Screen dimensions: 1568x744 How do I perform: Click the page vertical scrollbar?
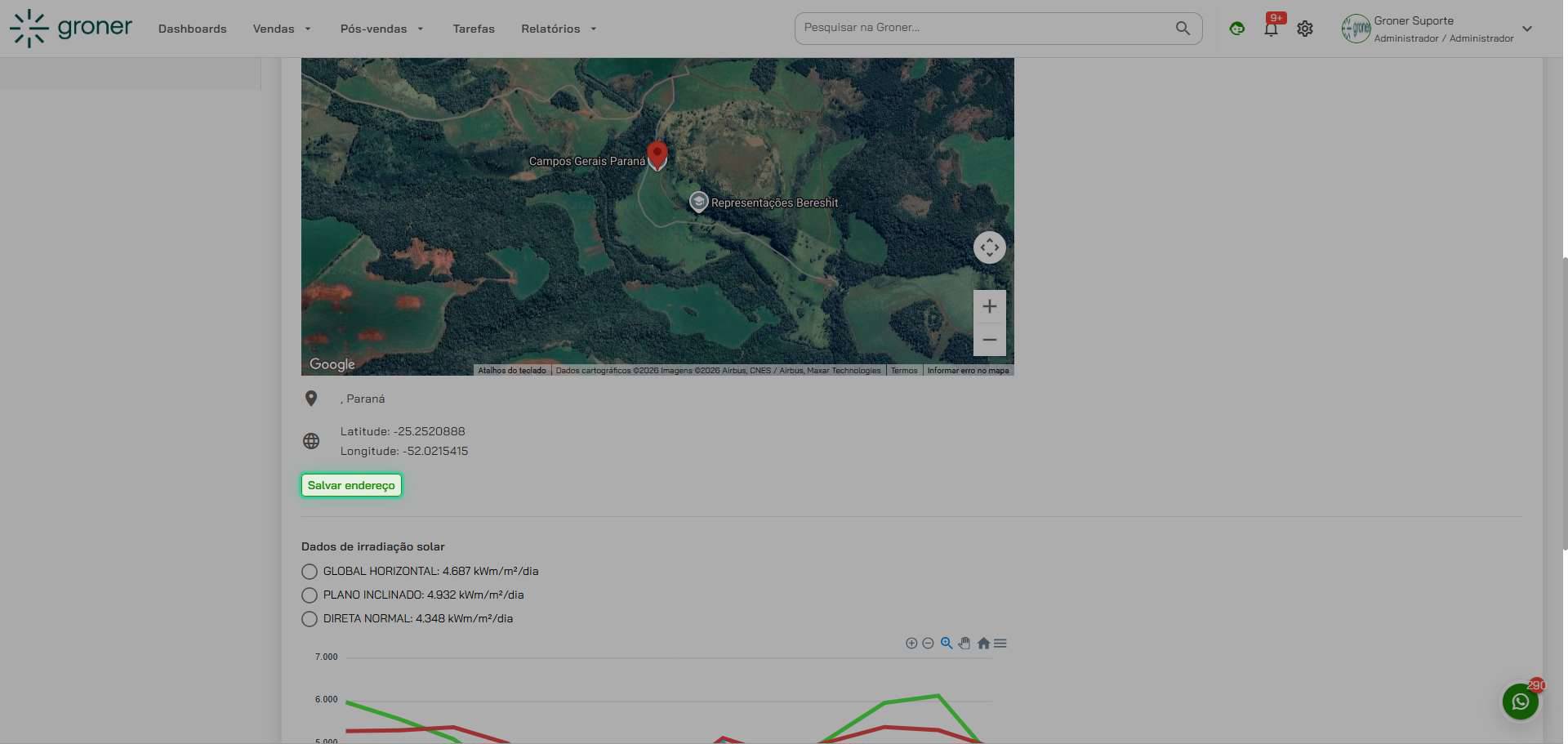click(1565, 404)
